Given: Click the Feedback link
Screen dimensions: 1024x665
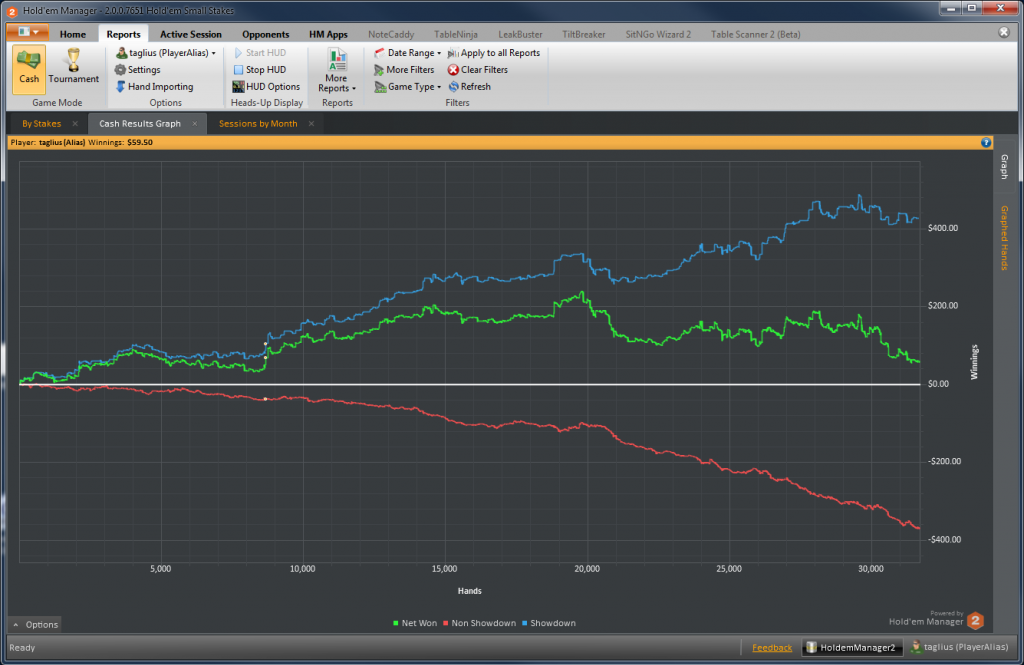Looking at the screenshot, I should pyautogui.click(x=771, y=647).
